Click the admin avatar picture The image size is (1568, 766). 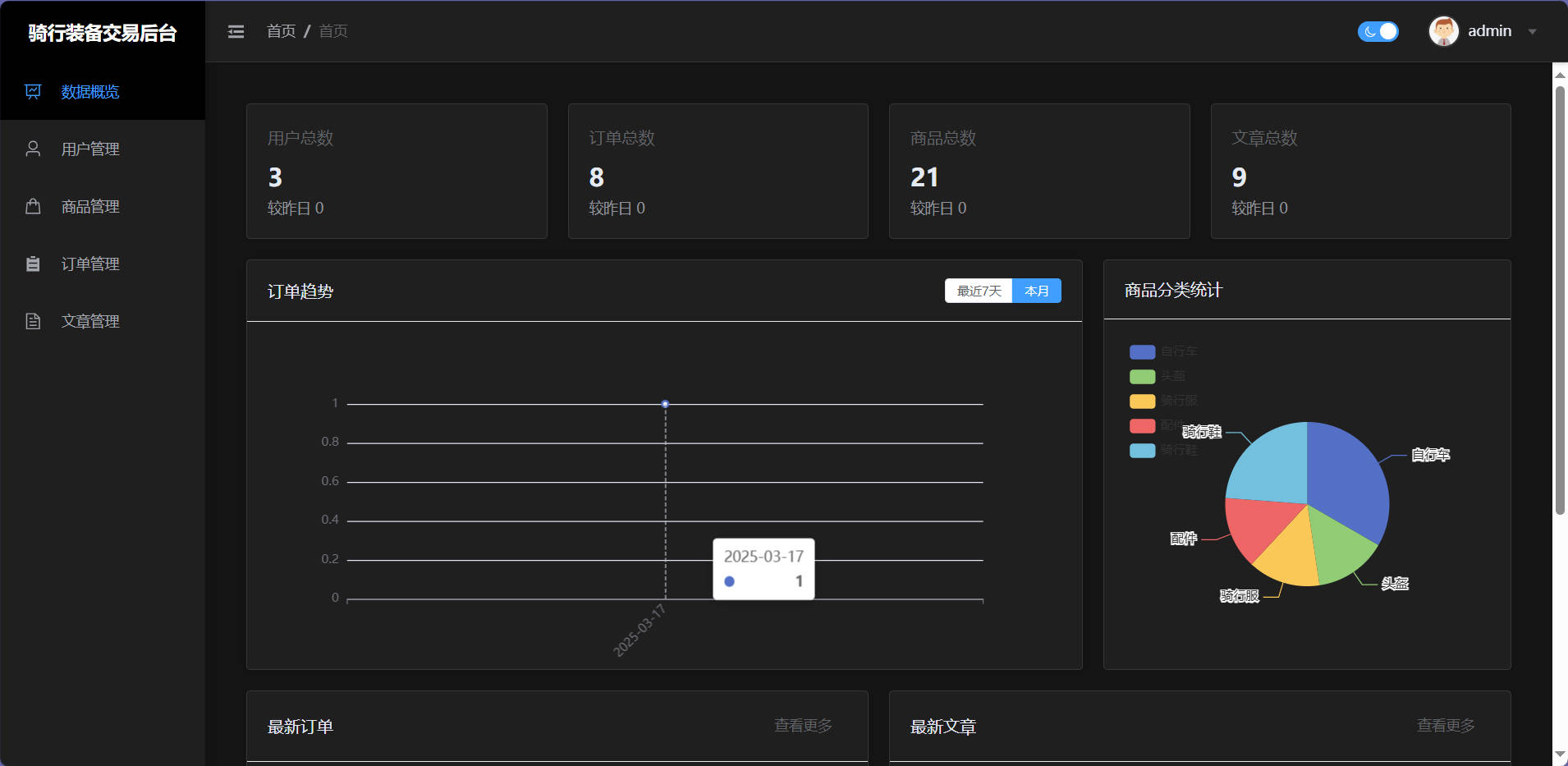(x=1443, y=31)
